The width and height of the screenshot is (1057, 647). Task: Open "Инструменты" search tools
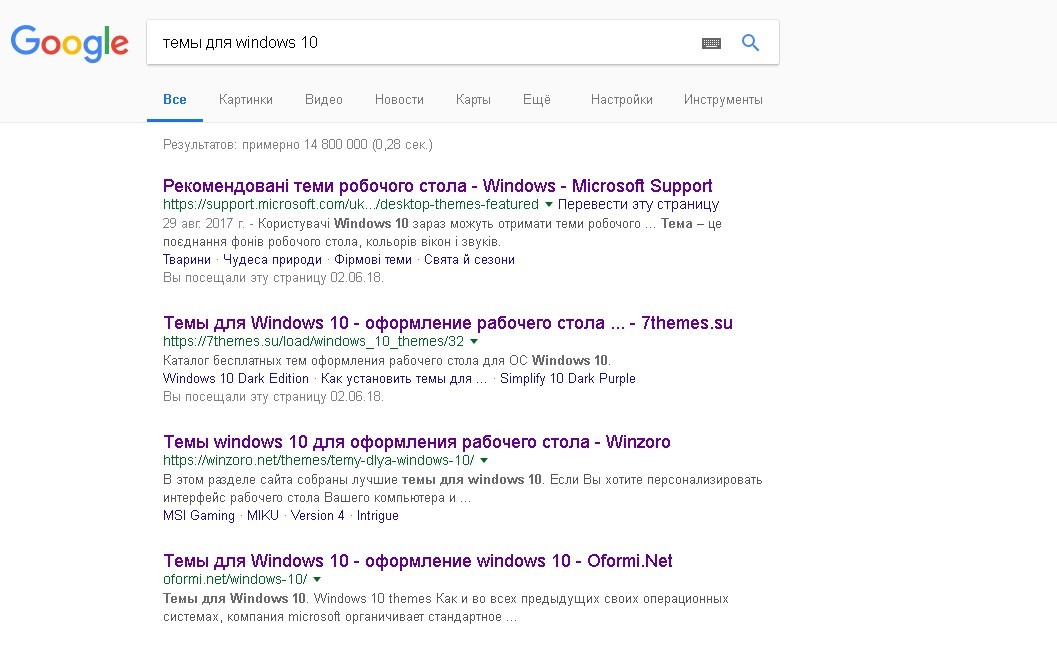pyautogui.click(x=723, y=100)
